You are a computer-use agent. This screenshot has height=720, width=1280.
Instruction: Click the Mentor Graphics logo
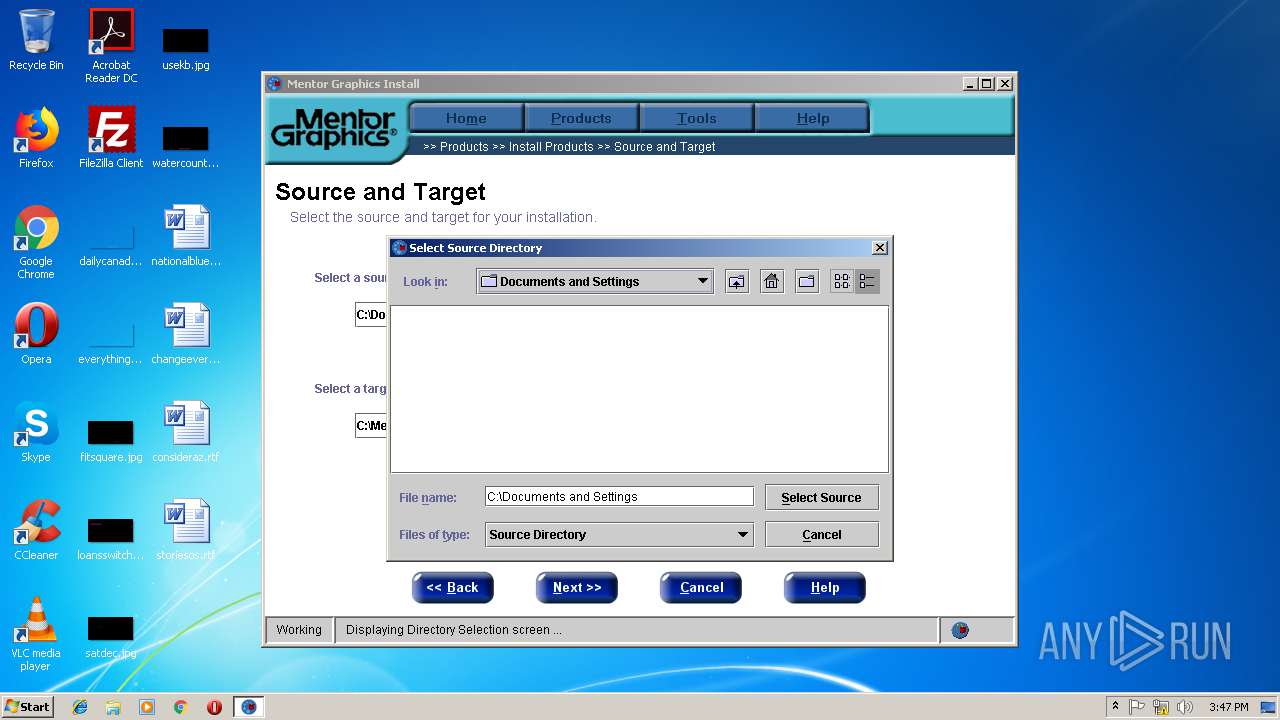click(x=334, y=128)
